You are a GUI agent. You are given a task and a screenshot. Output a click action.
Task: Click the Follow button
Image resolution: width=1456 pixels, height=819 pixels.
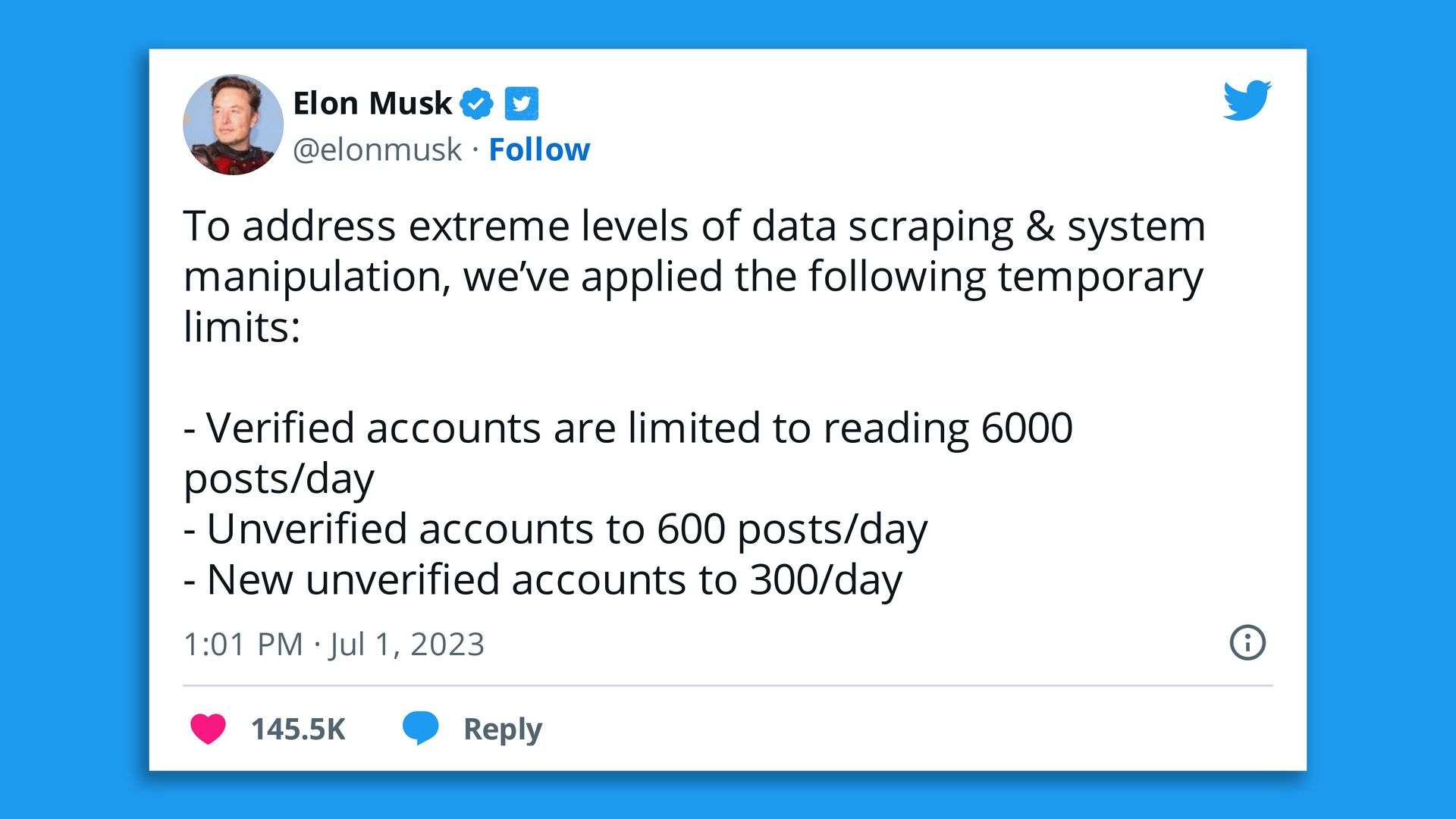[539, 149]
